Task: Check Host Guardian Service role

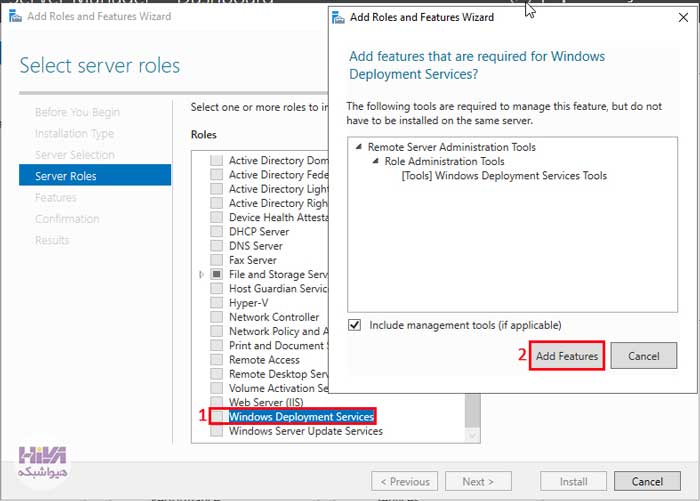Action: point(217,288)
